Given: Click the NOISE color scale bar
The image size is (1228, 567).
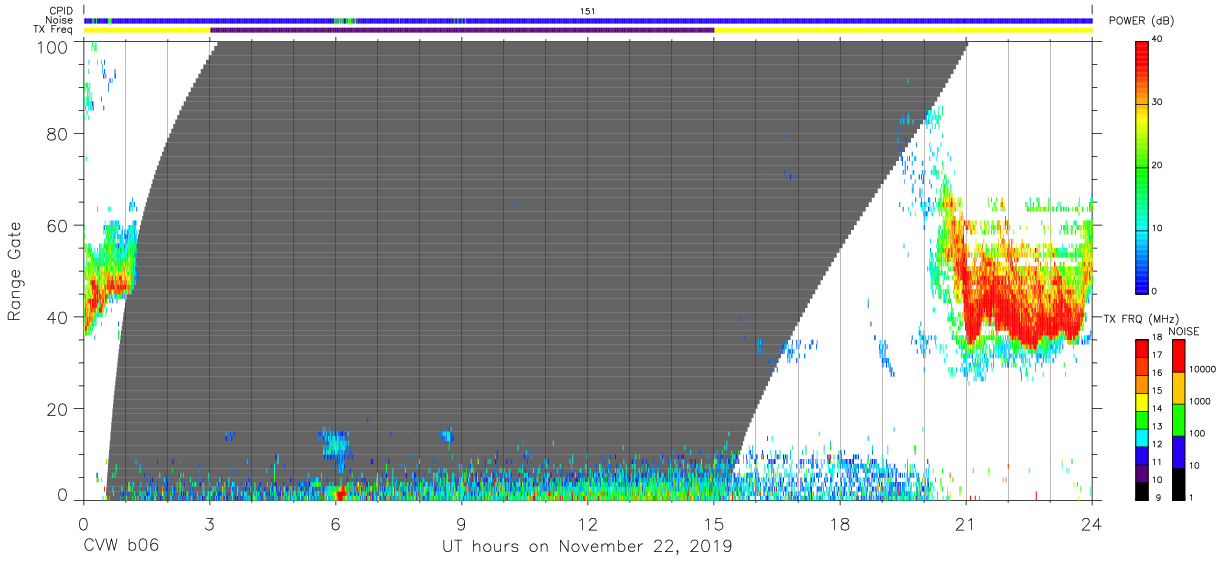Looking at the screenshot, I should [1179, 418].
